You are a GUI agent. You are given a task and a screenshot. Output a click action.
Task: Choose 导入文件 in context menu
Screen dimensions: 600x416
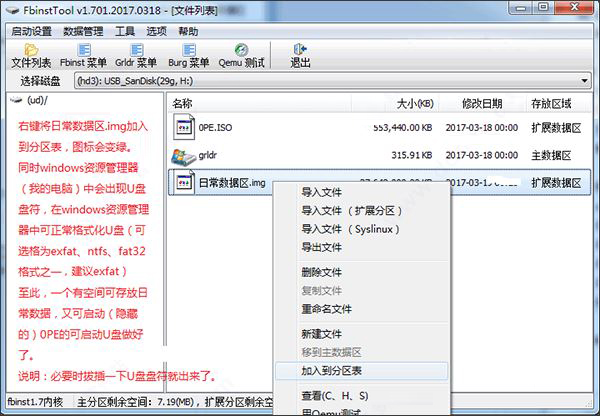click(x=362, y=192)
